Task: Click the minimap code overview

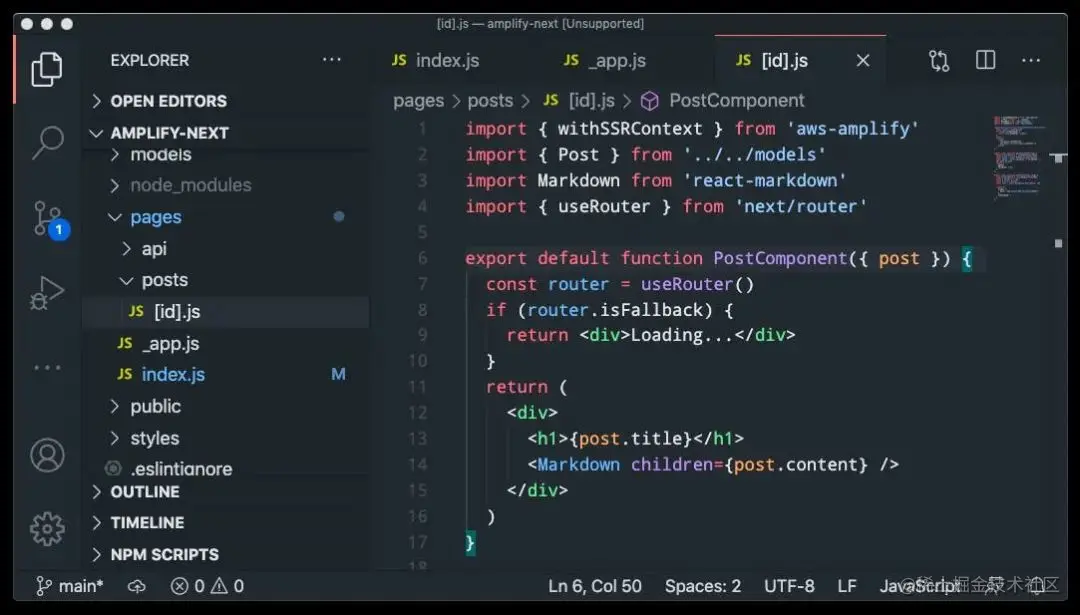Action: pyautogui.click(x=1017, y=157)
